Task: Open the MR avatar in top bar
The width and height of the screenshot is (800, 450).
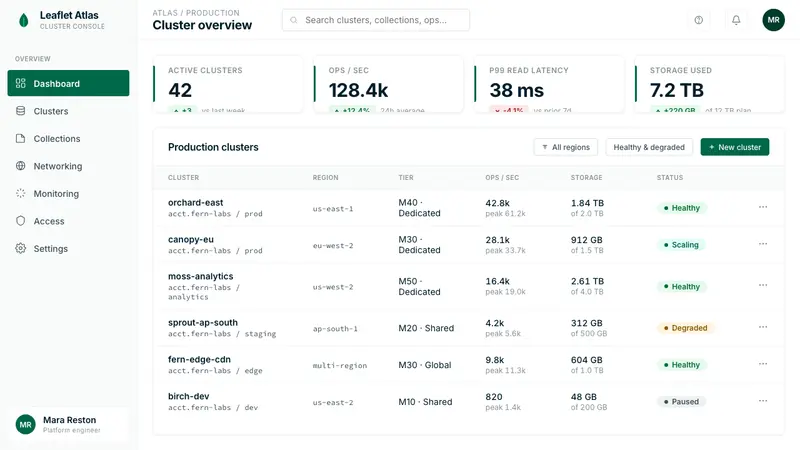Action: click(773, 20)
